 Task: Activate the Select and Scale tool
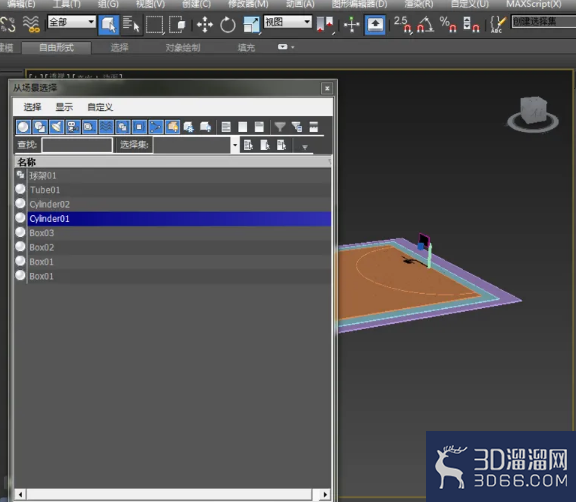tap(252, 25)
